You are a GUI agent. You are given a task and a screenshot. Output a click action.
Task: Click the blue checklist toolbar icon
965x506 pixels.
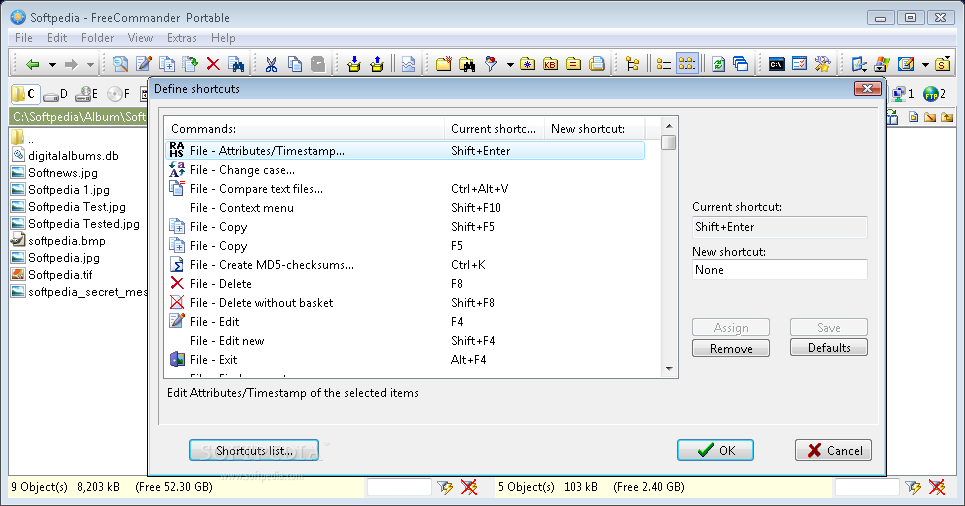click(799, 64)
